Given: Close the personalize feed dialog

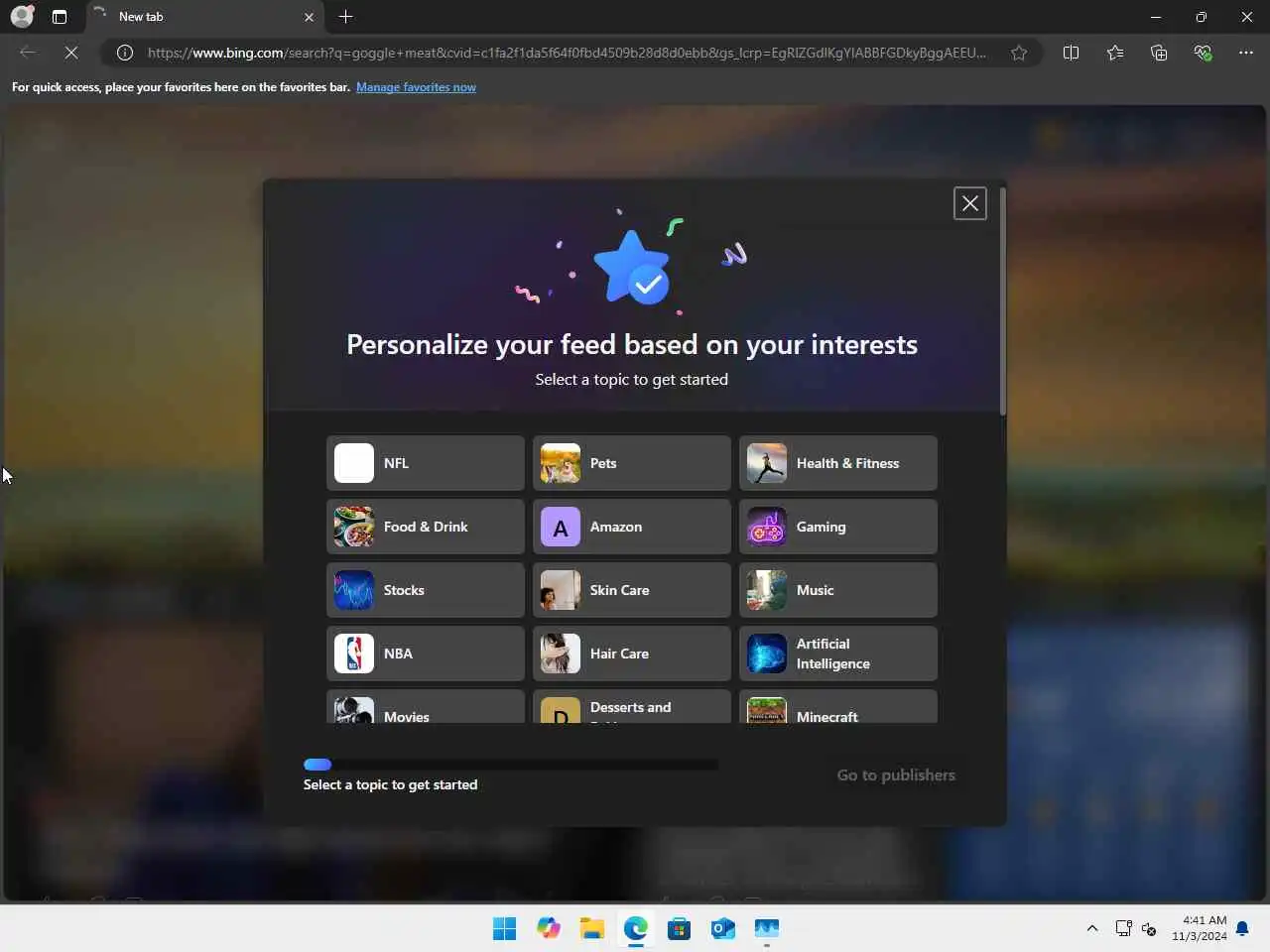Looking at the screenshot, I should (970, 203).
